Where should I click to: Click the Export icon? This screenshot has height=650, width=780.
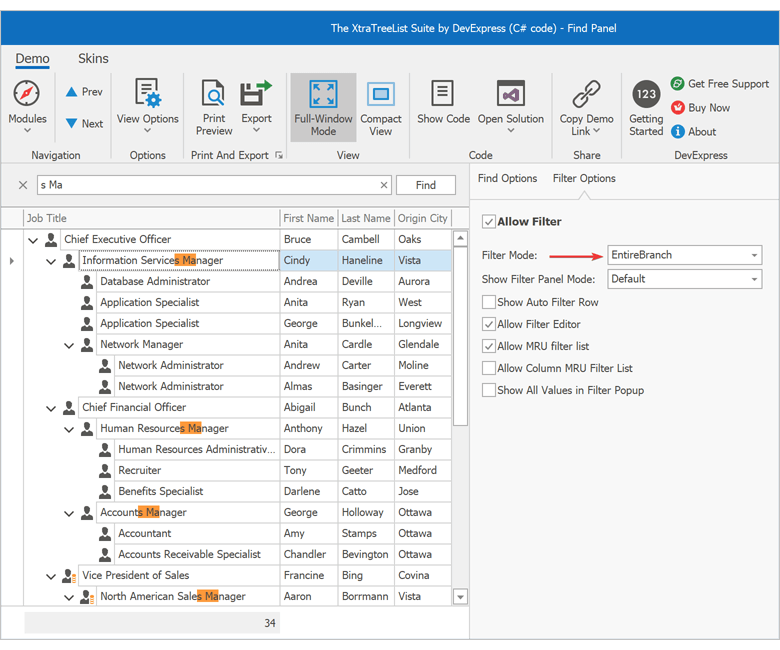coord(256,95)
